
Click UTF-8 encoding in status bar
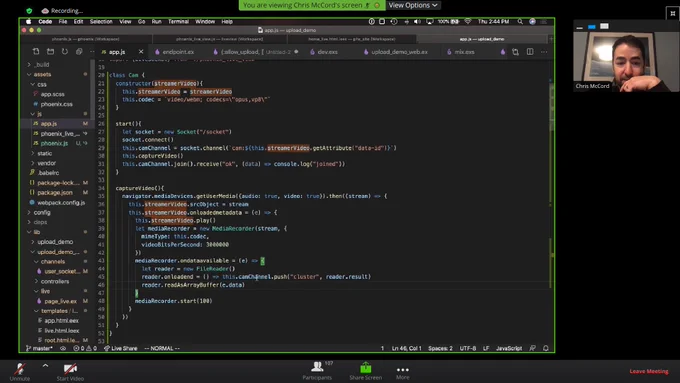tap(468, 348)
